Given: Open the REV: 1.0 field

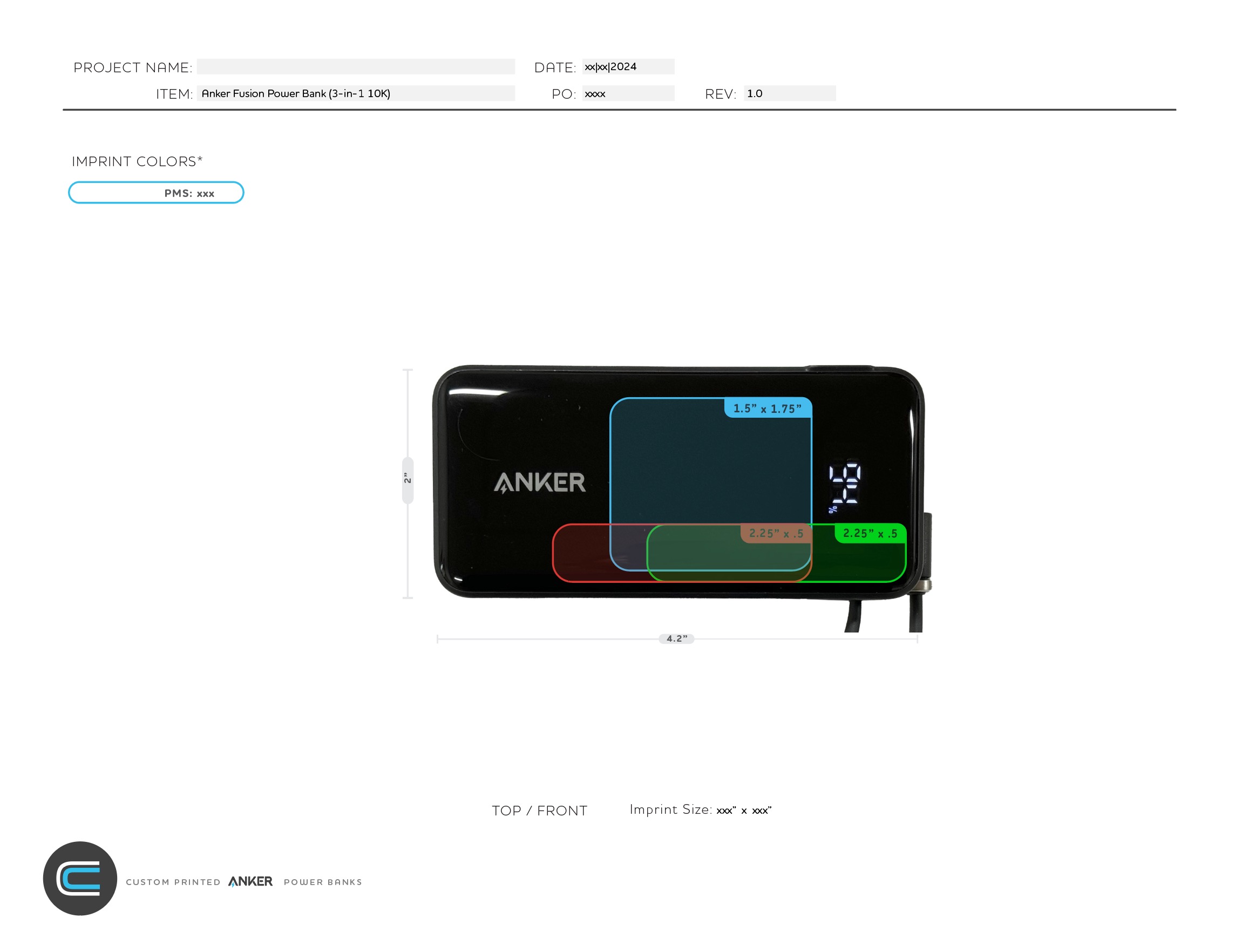Looking at the screenshot, I should coord(791,94).
